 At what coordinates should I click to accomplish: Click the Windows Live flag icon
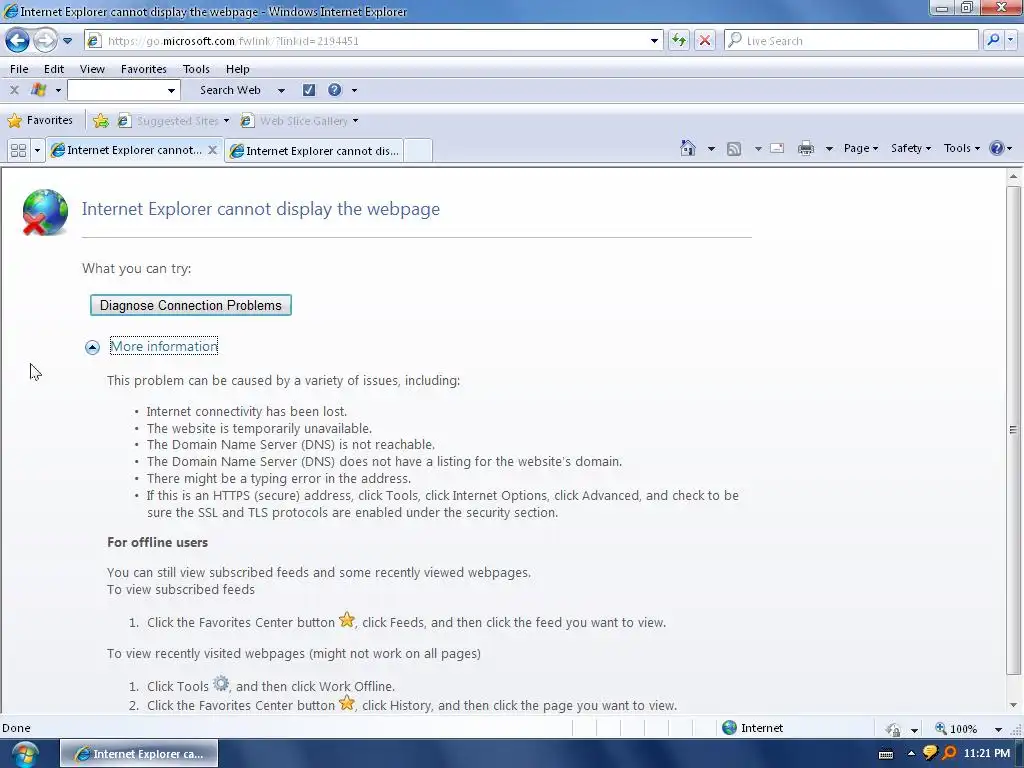click(39, 90)
